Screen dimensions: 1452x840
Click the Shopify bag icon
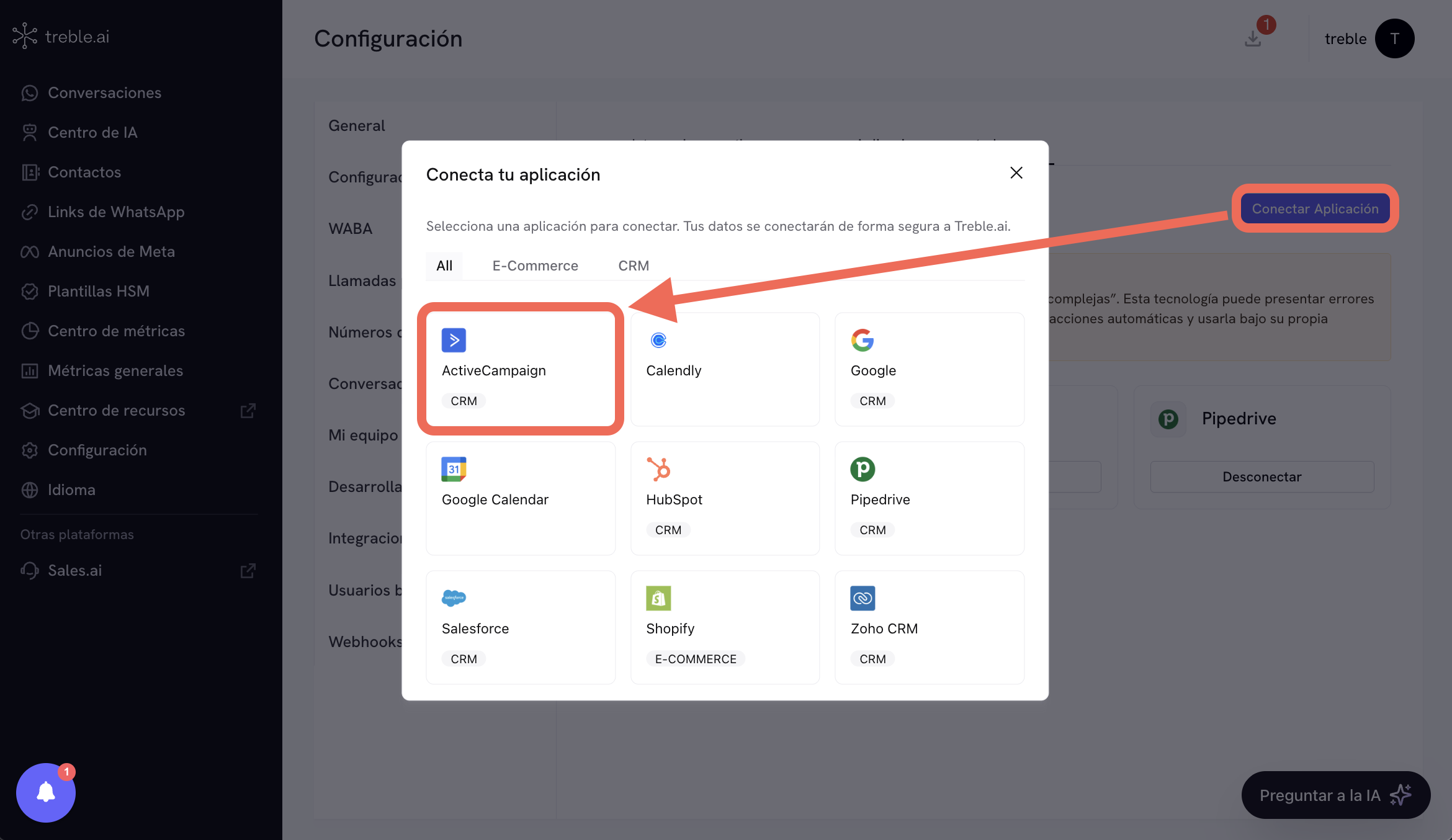point(658,598)
